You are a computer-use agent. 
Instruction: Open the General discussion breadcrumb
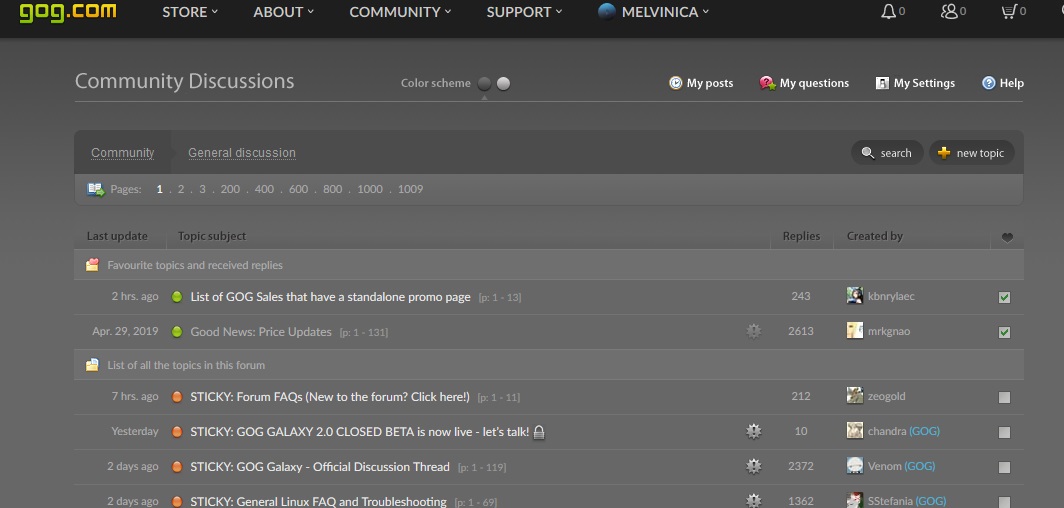coord(242,153)
